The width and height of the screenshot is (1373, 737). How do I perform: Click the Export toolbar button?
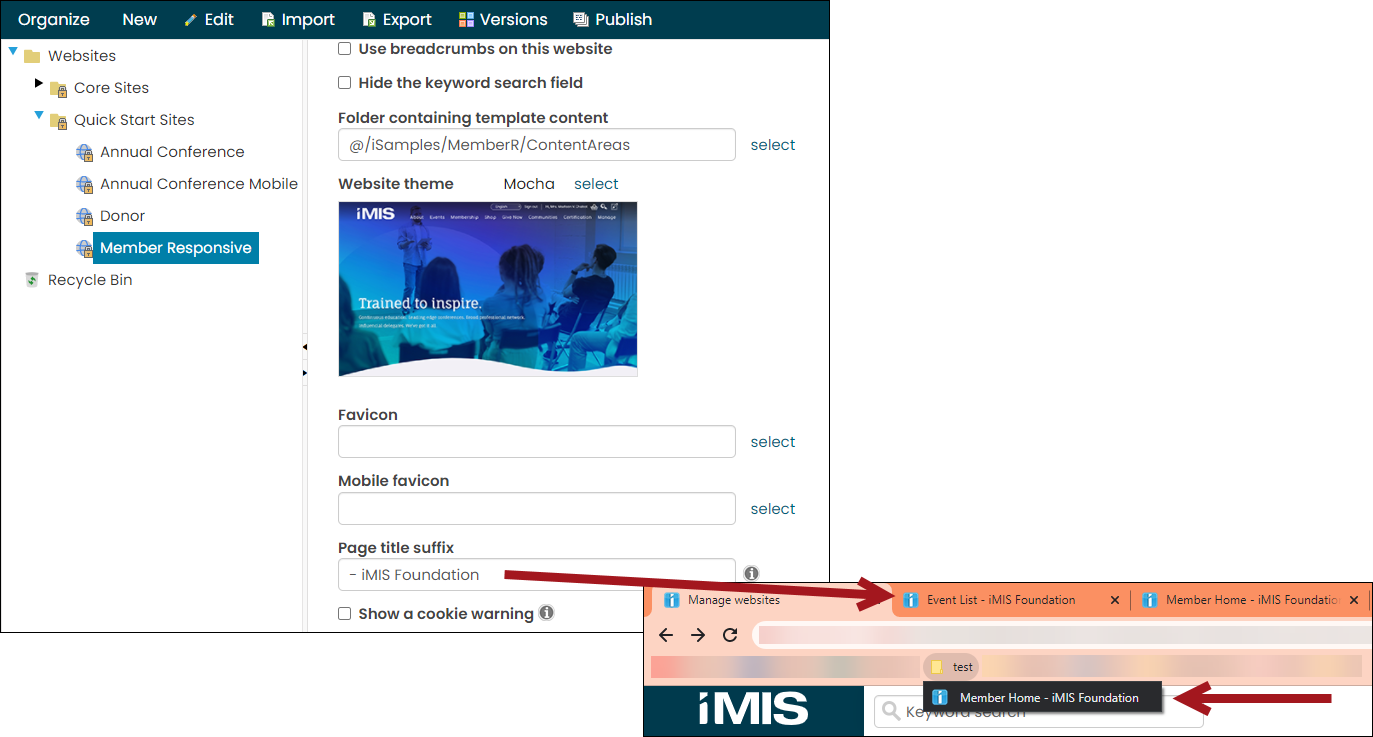[397, 19]
